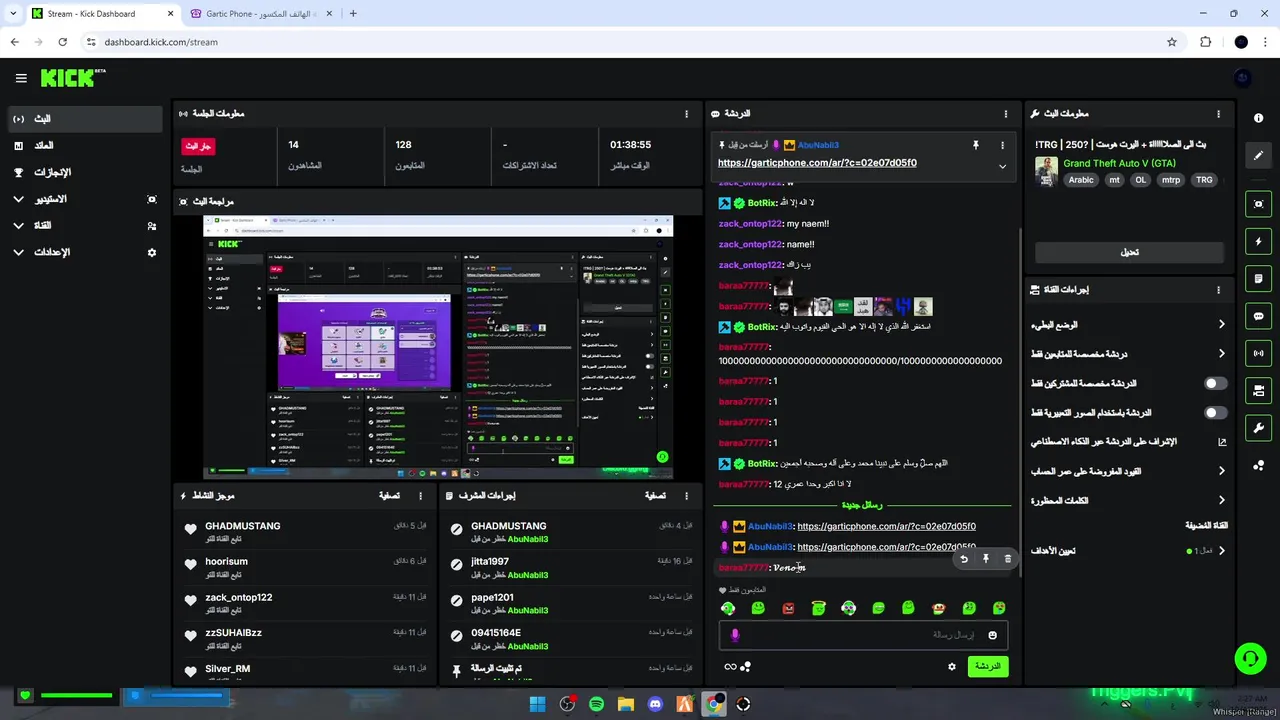Expand account age restrictions row

pos(1129,470)
